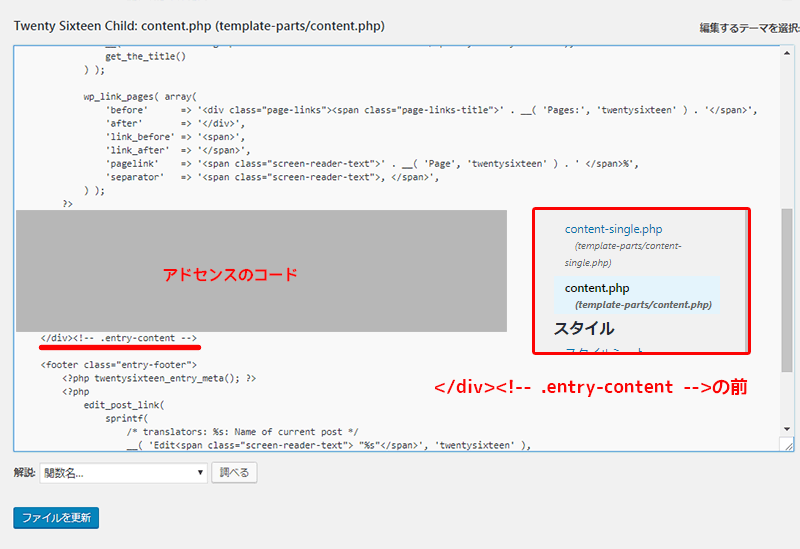This screenshot has height=549, width=800.
Task: Open the content-single.php template file
Action: [x=613, y=229]
